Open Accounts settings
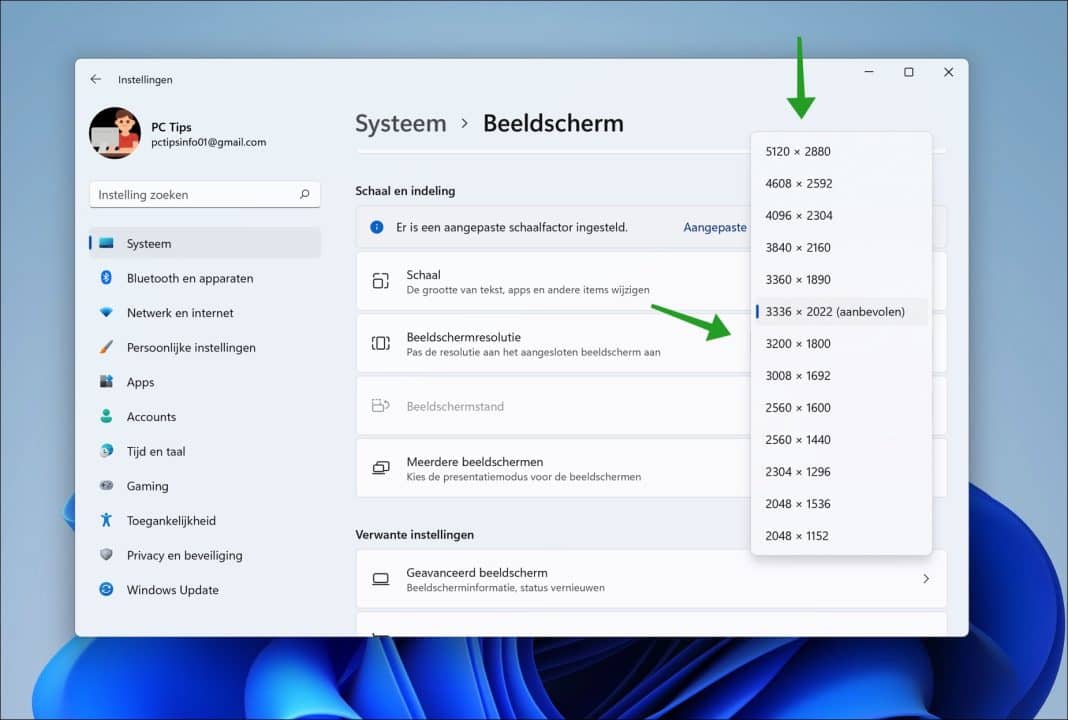This screenshot has width=1068, height=720. tap(205, 416)
